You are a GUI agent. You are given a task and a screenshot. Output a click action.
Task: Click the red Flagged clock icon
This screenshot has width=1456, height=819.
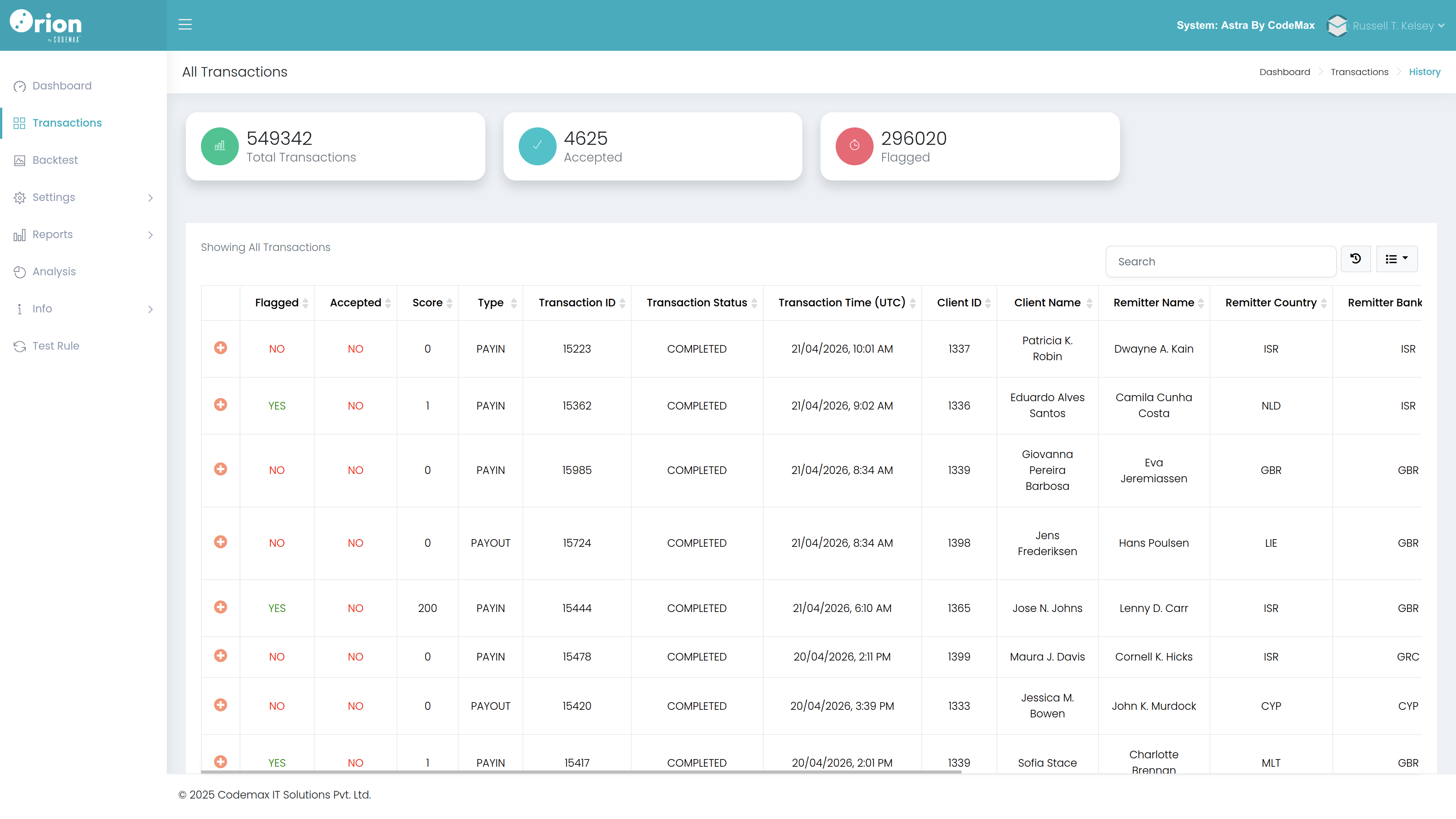pyautogui.click(x=854, y=146)
